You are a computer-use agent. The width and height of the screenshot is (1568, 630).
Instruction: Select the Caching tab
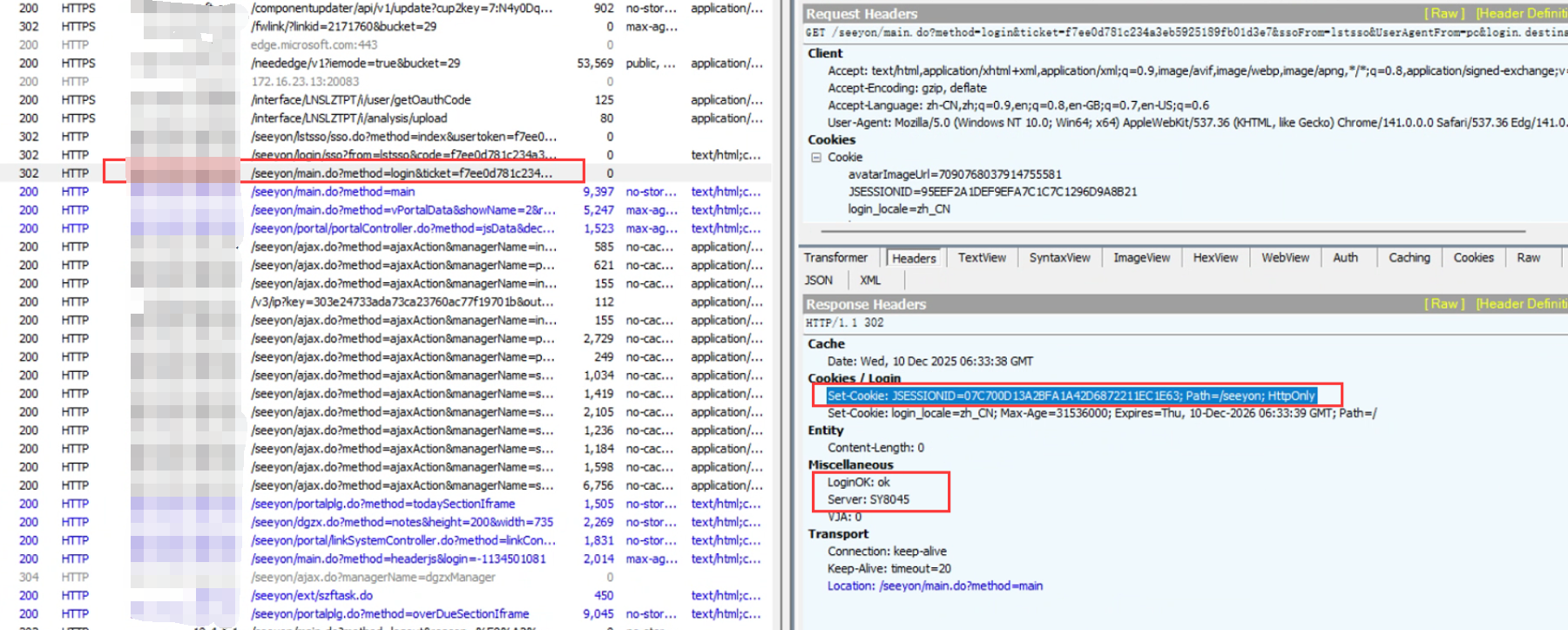1409,258
